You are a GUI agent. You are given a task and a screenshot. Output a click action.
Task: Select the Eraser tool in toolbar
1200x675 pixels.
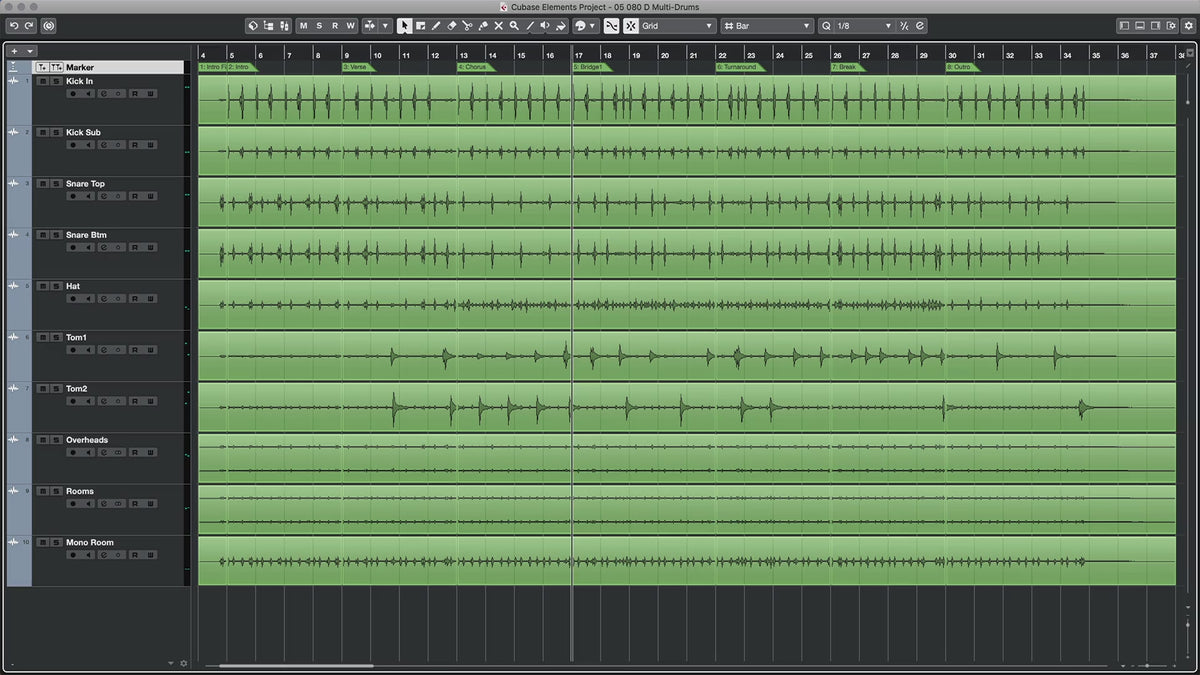(x=451, y=26)
